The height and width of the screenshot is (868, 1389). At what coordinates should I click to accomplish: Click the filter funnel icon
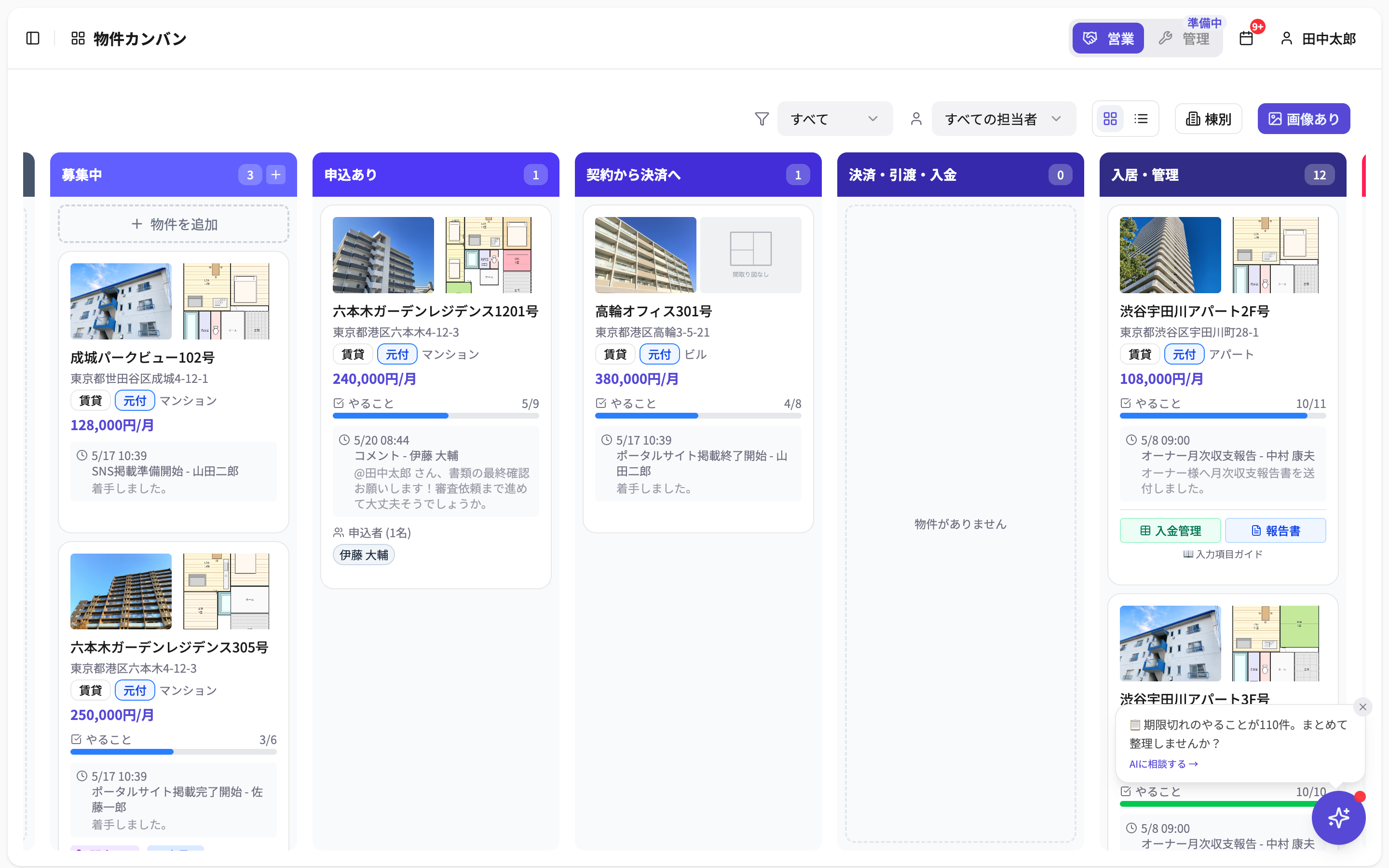[x=762, y=119]
